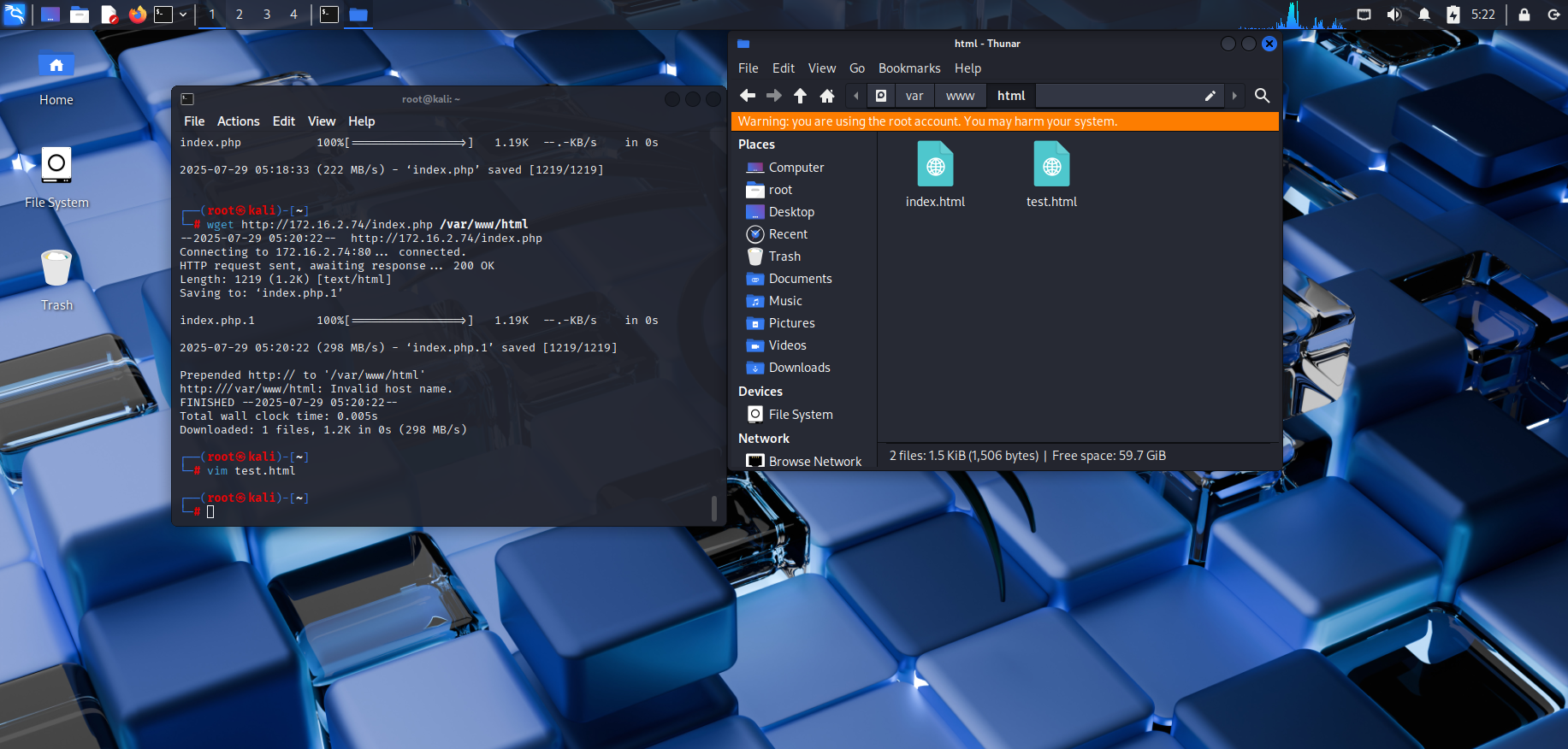Image resolution: width=1568 pixels, height=749 pixels.
Task: Lock the screen via padlock icon
Action: click(x=1524, y=15)
